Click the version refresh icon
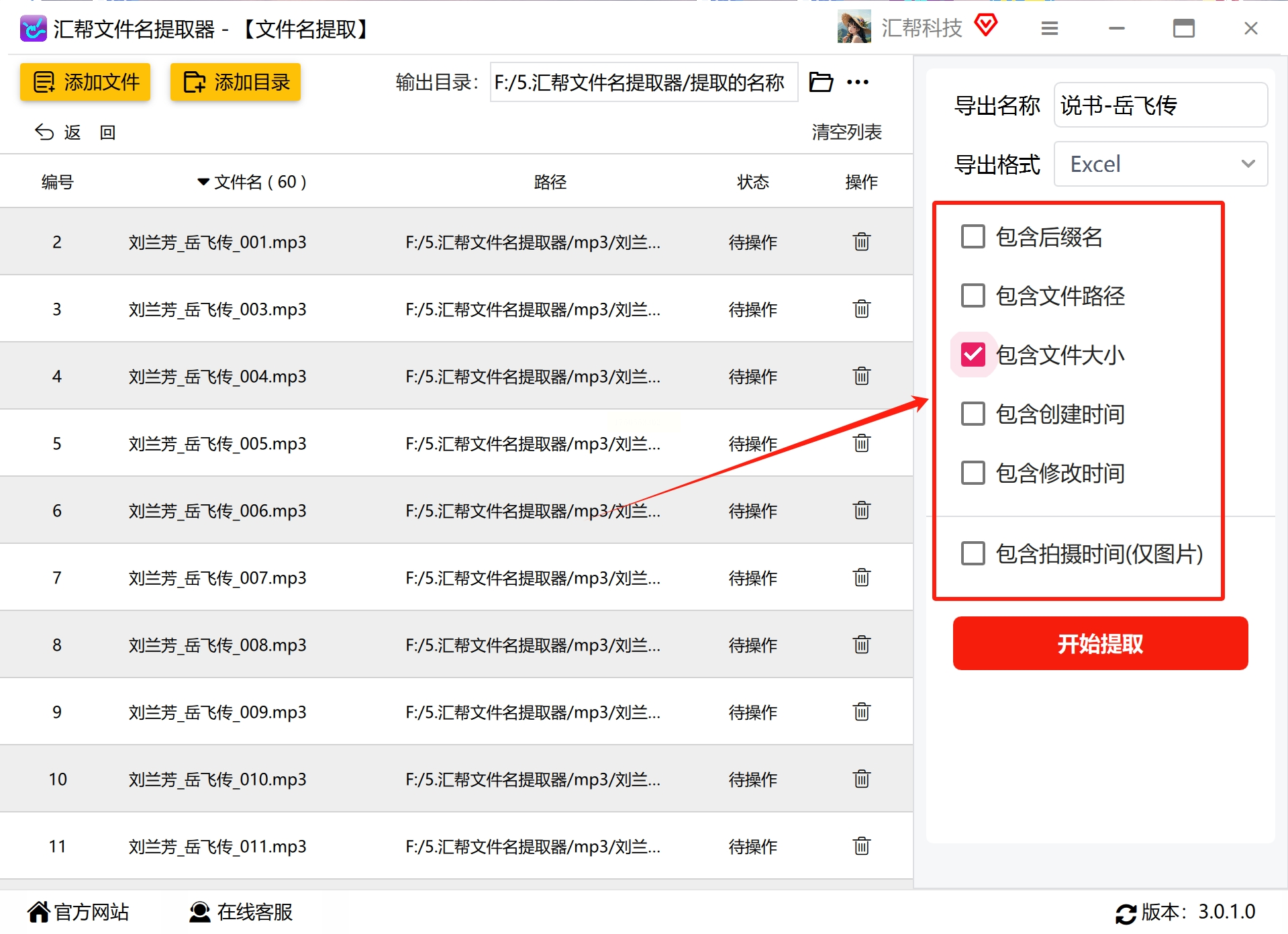Viewport: 1288px width, 934px height. point(1126,913)
